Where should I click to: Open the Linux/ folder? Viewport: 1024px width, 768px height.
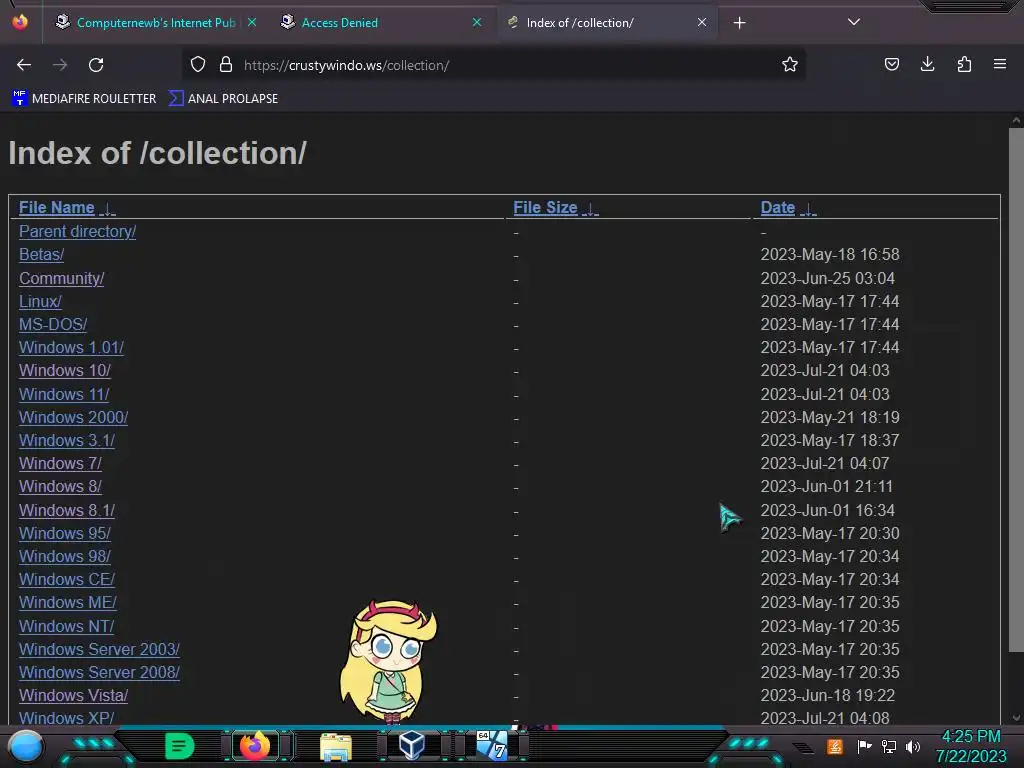pyautogui.click(x=40, y=302)
